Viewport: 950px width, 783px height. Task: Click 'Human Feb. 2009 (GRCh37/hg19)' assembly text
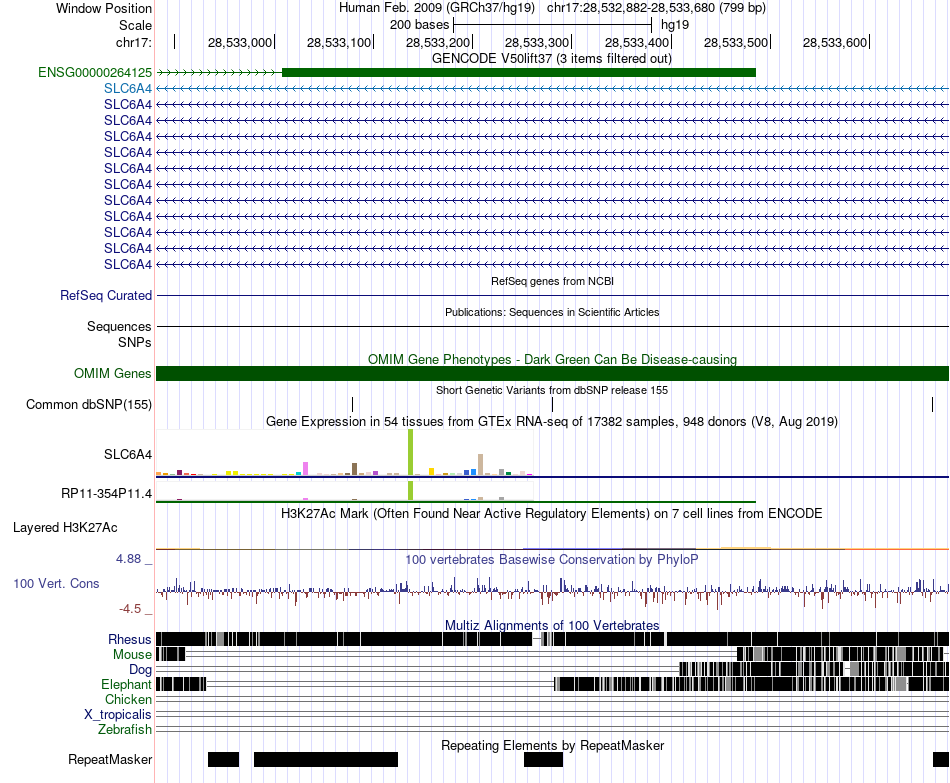click(x=437, y=8)
